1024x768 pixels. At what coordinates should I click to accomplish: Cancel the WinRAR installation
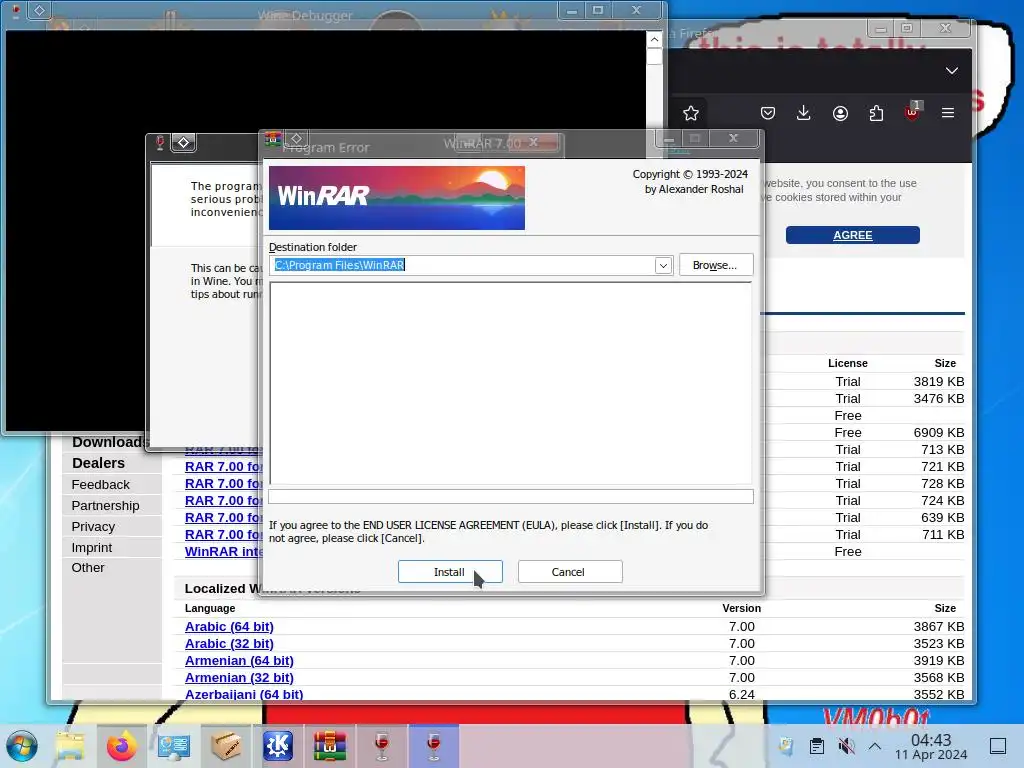point(569,571)
